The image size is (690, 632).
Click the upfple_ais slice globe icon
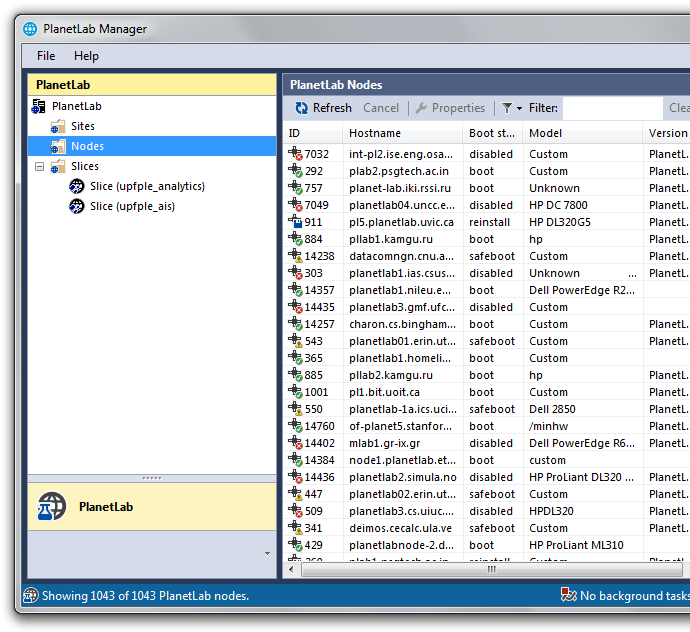coord(77,206)
